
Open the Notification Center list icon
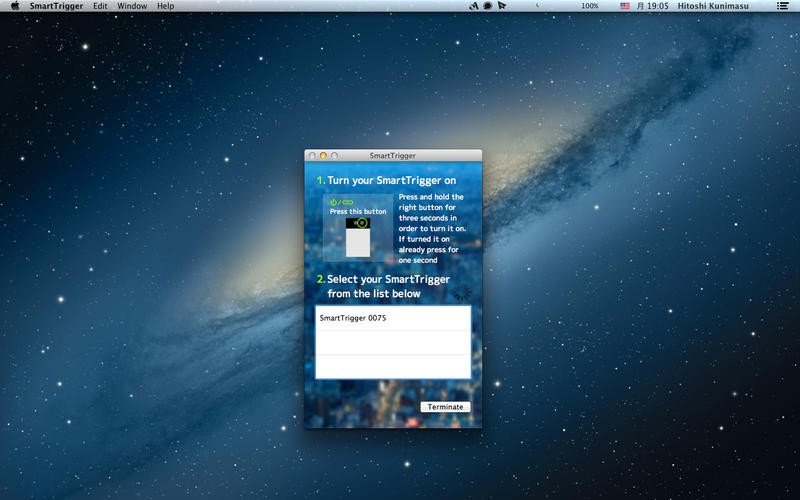(782, 6)
